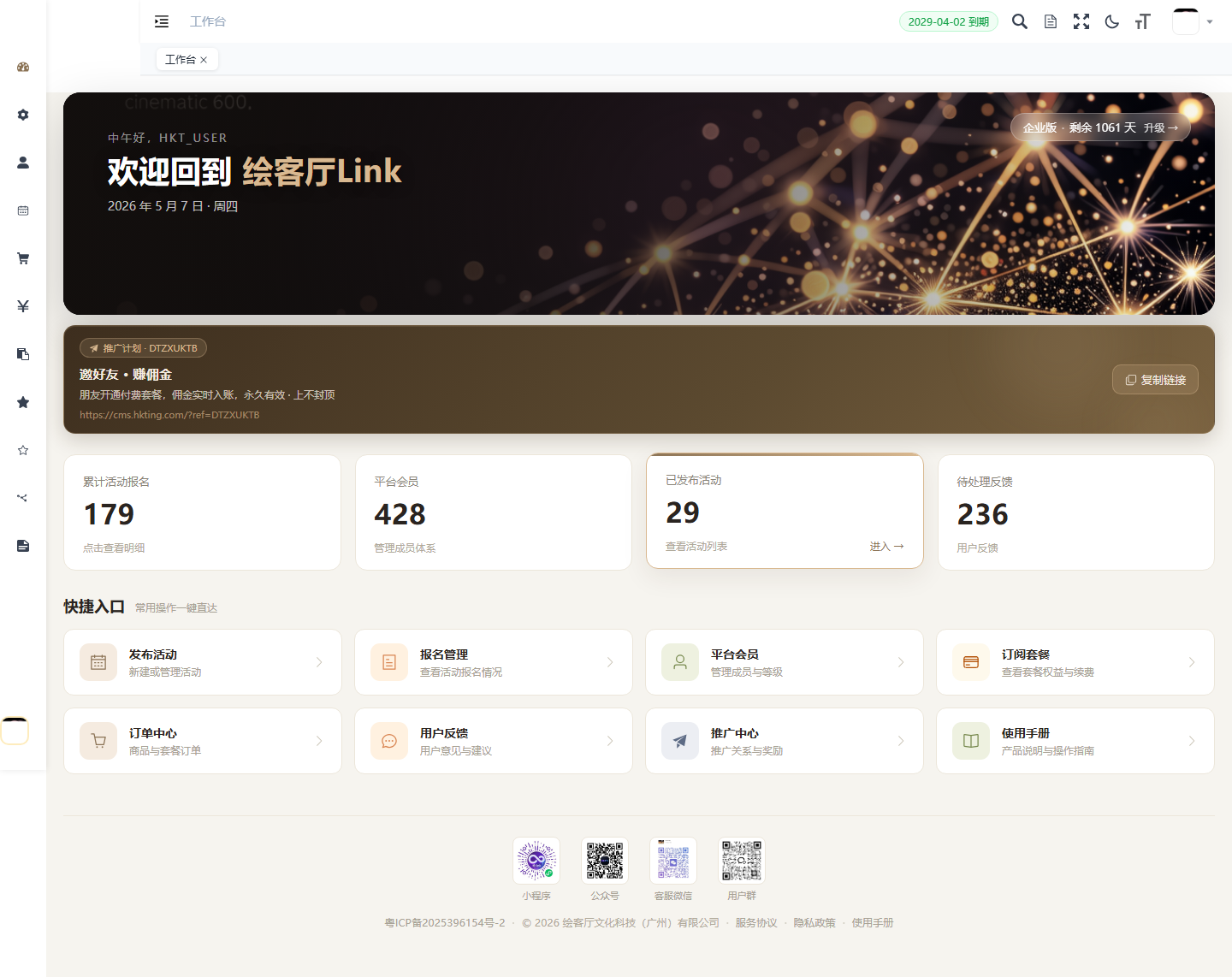Open the 订阅套餐 shortcut card icon

click(x=971, y=662)
